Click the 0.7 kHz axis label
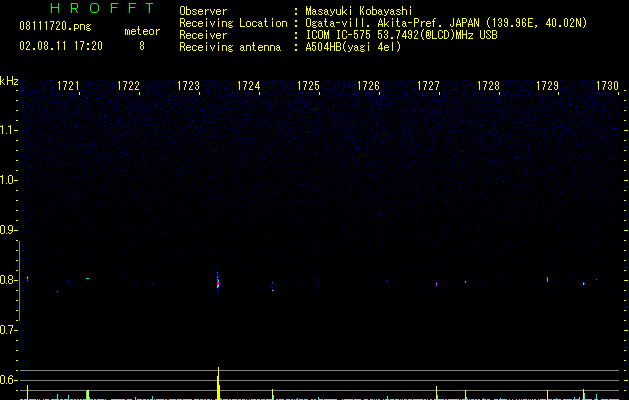Viewport: 629px width, 400px height. tap(8, 330)
